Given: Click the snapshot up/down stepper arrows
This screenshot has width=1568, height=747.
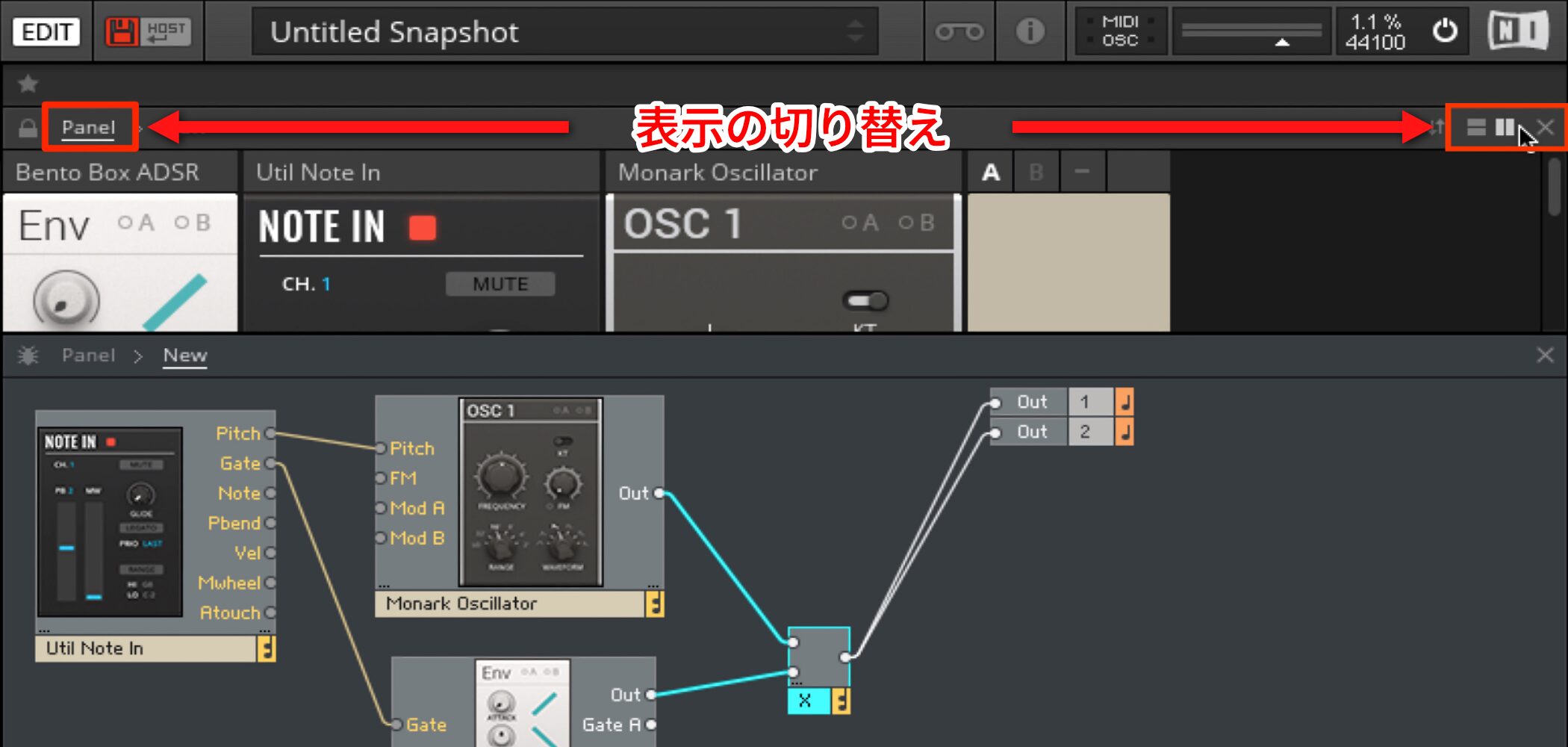Looking at the screenshot, I should coord(855,31).
